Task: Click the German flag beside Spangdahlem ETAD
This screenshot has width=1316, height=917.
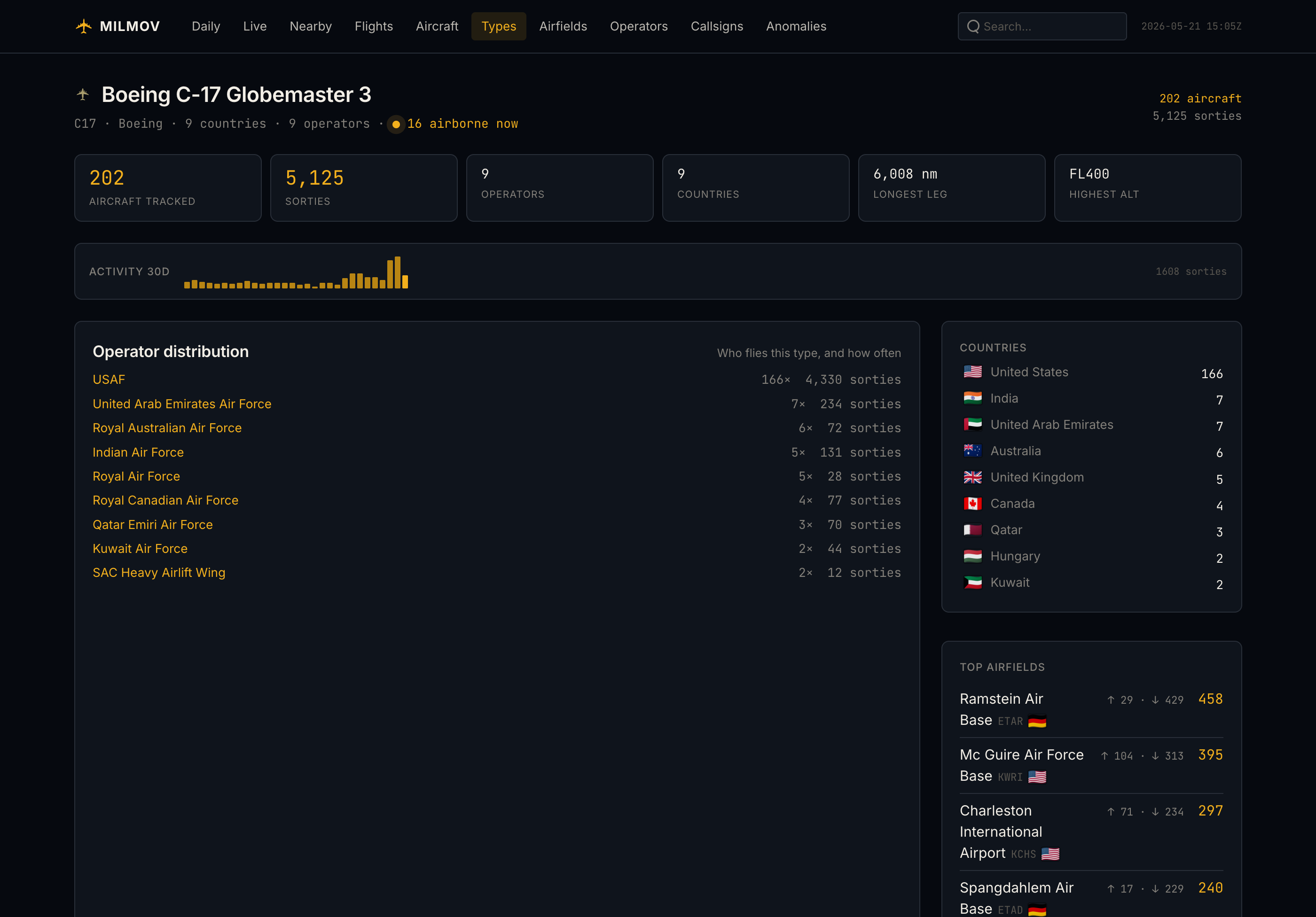Action: pyautogui.click(x=1037, y=909)
